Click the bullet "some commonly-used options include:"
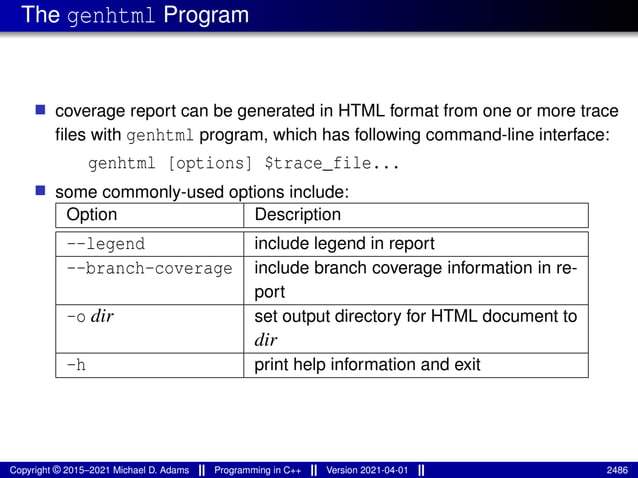 [202, 192]
